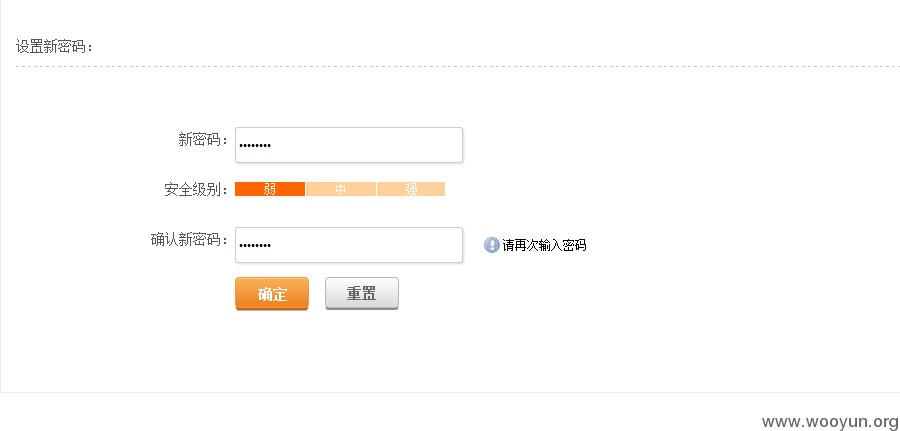Click the 请再次输入密码 hint message
Image resolution: width=900 pixels, height=431 pixels.
(544, 246)
